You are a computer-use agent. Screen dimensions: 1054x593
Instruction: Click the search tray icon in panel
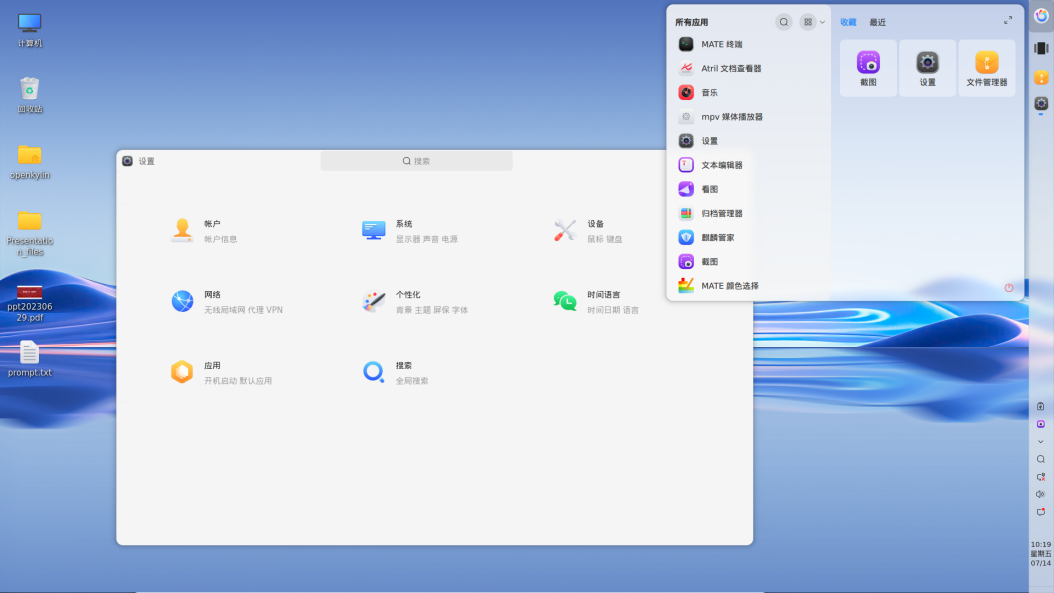pos(1041,459)
